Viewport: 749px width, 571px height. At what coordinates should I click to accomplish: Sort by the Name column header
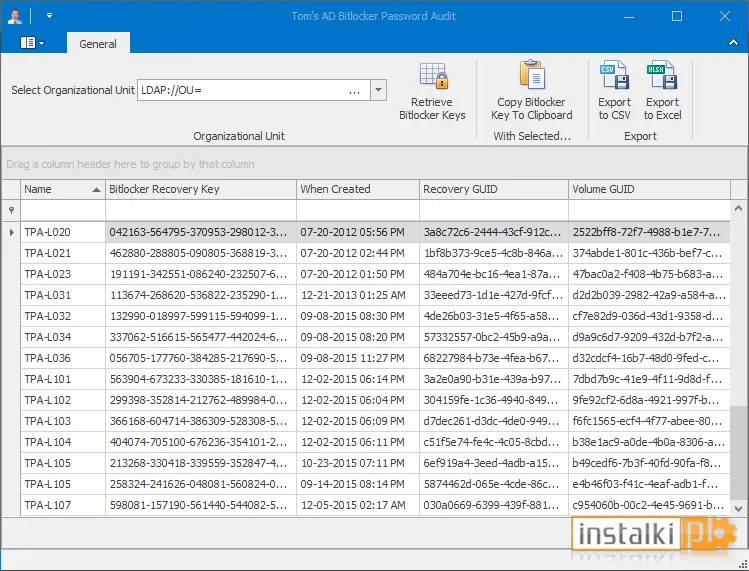click(63, 189)
